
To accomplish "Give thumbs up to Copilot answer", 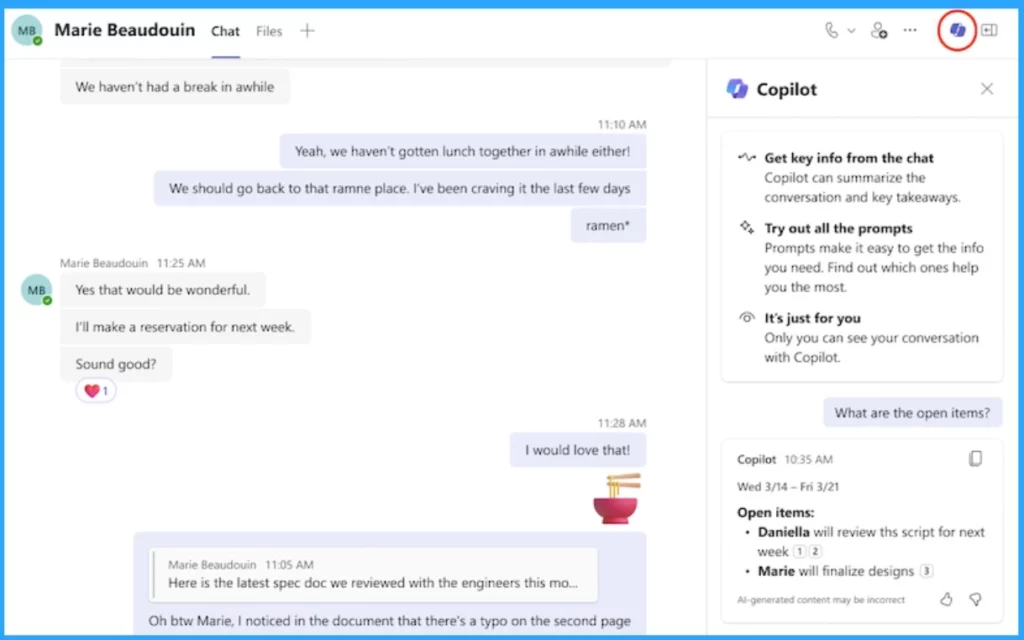I will pos(946,599).
